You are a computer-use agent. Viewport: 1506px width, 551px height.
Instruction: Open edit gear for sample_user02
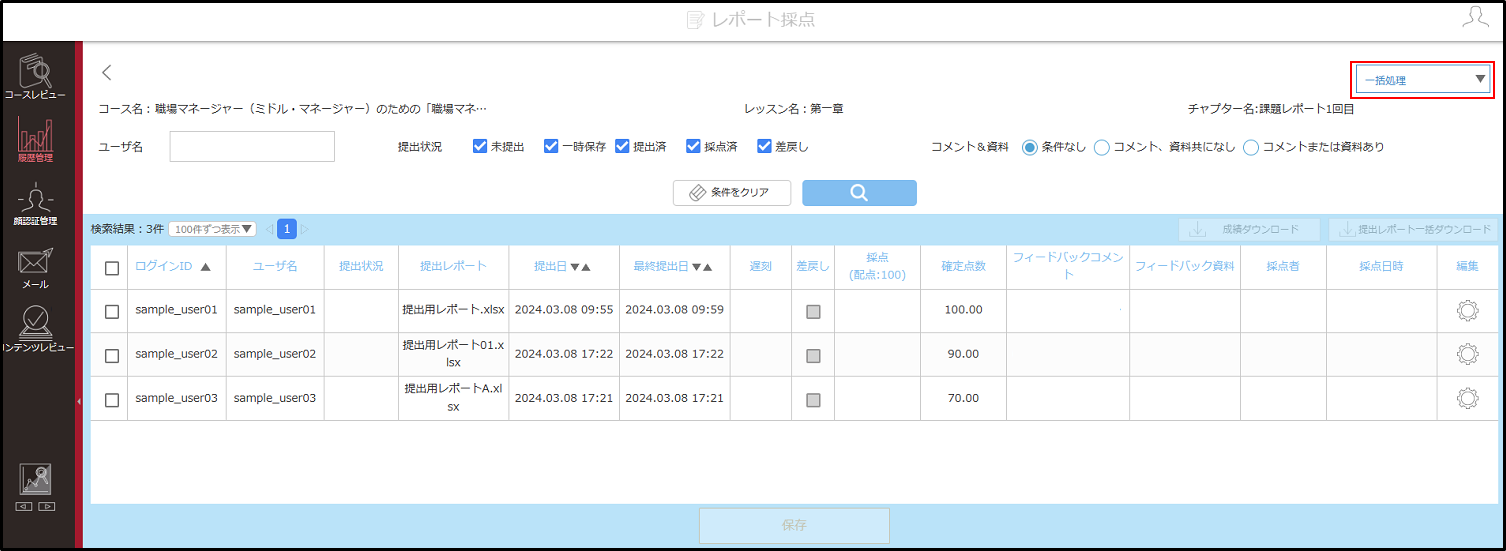click(1467, 354)
